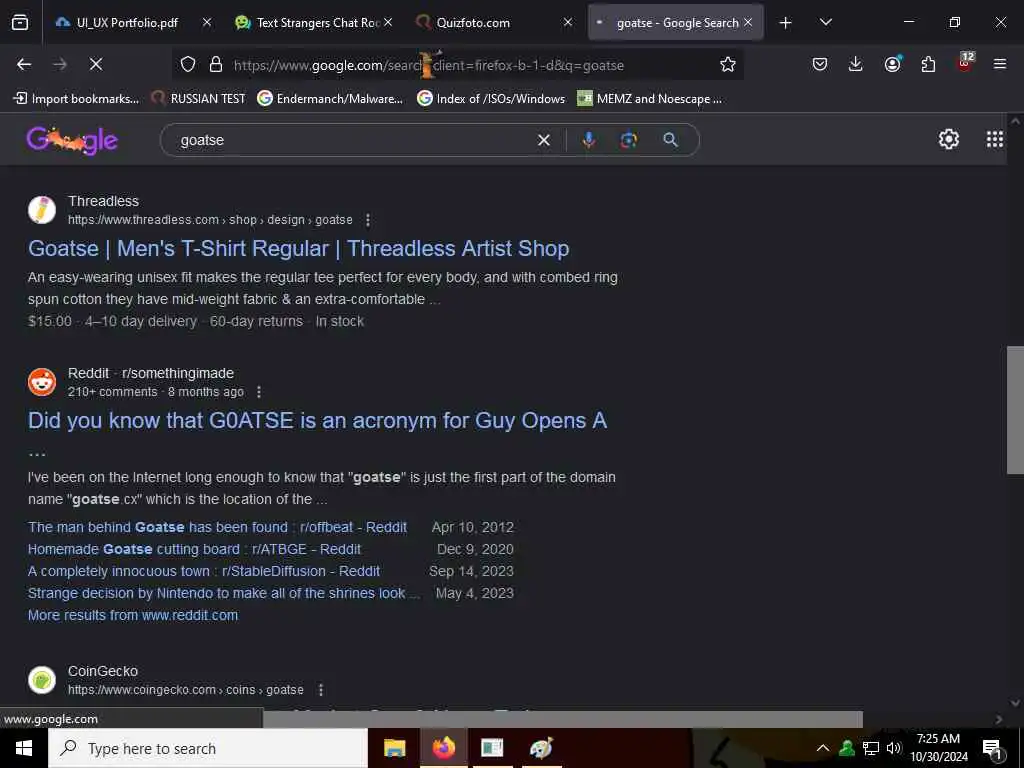Open 'A completely innocuous town' link
Screen dimensions: 1024x768
click(204, 571)
